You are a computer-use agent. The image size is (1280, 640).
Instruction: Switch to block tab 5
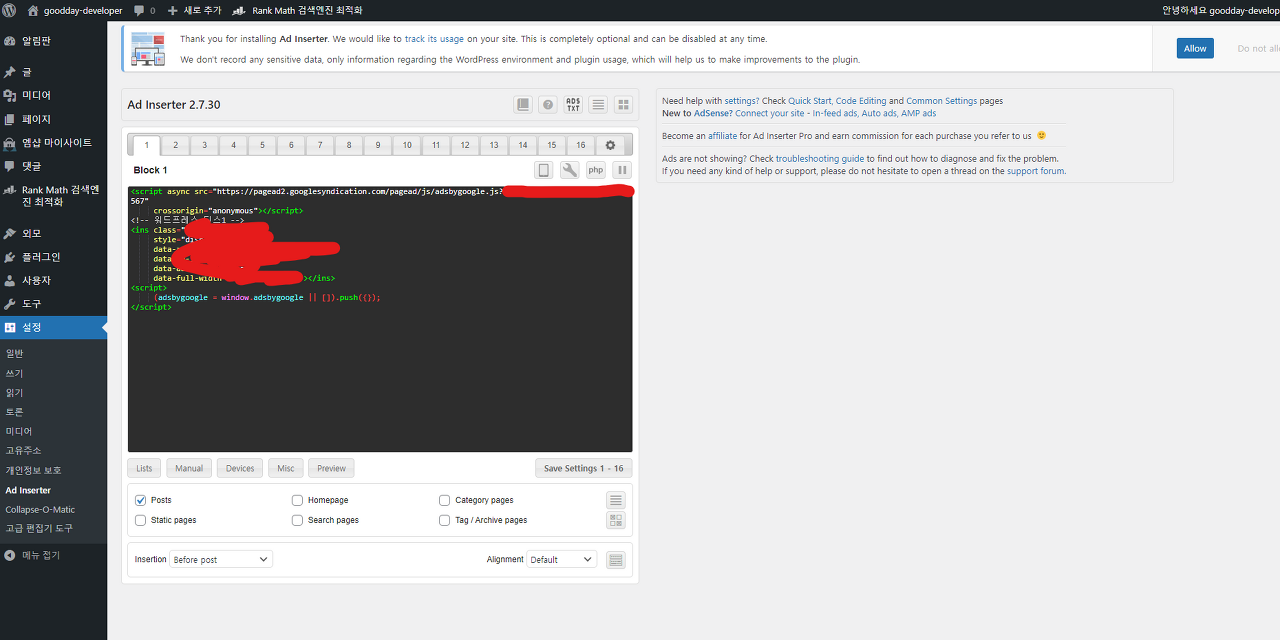(262, 145)
